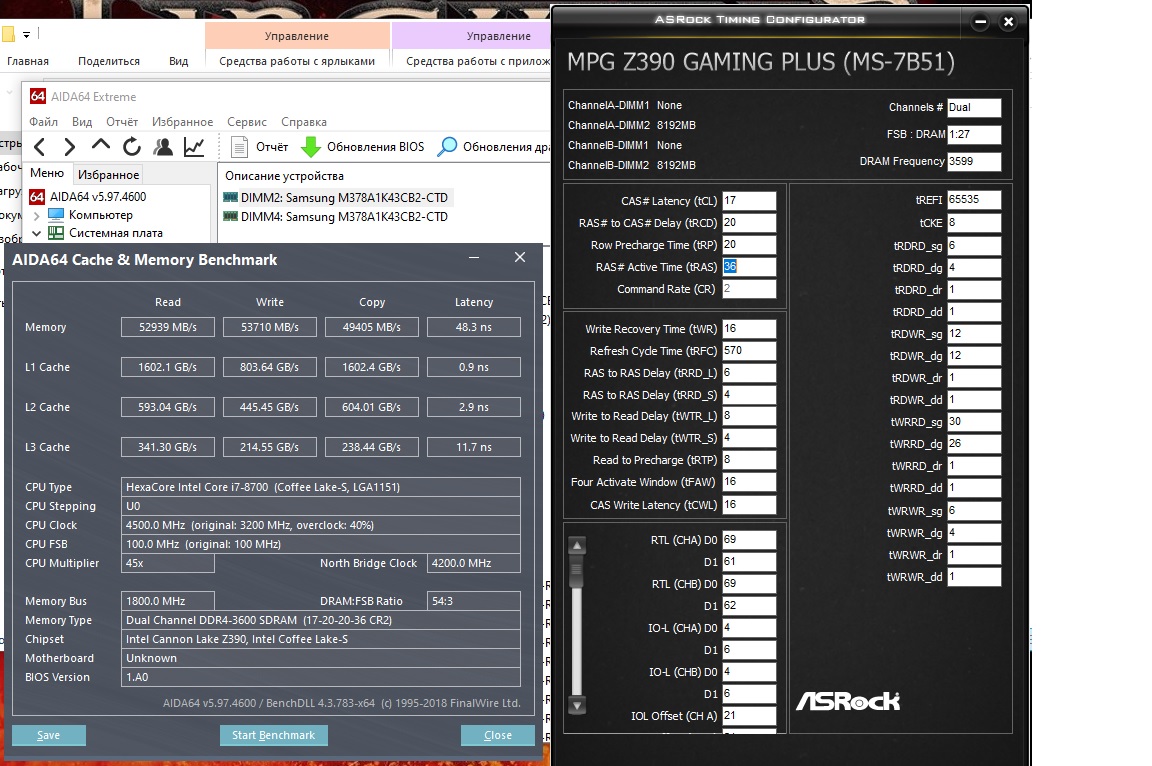Click the L3 Cache Copy 238.44 GB/s value
Viewport: 1152px width, 766px height.
(x=372, y=447)
